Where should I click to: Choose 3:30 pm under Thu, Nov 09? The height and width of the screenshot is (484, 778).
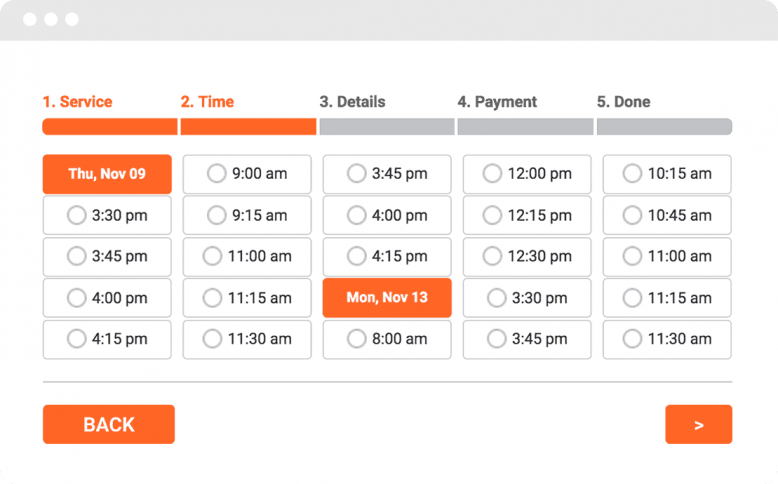pos(107,215)
